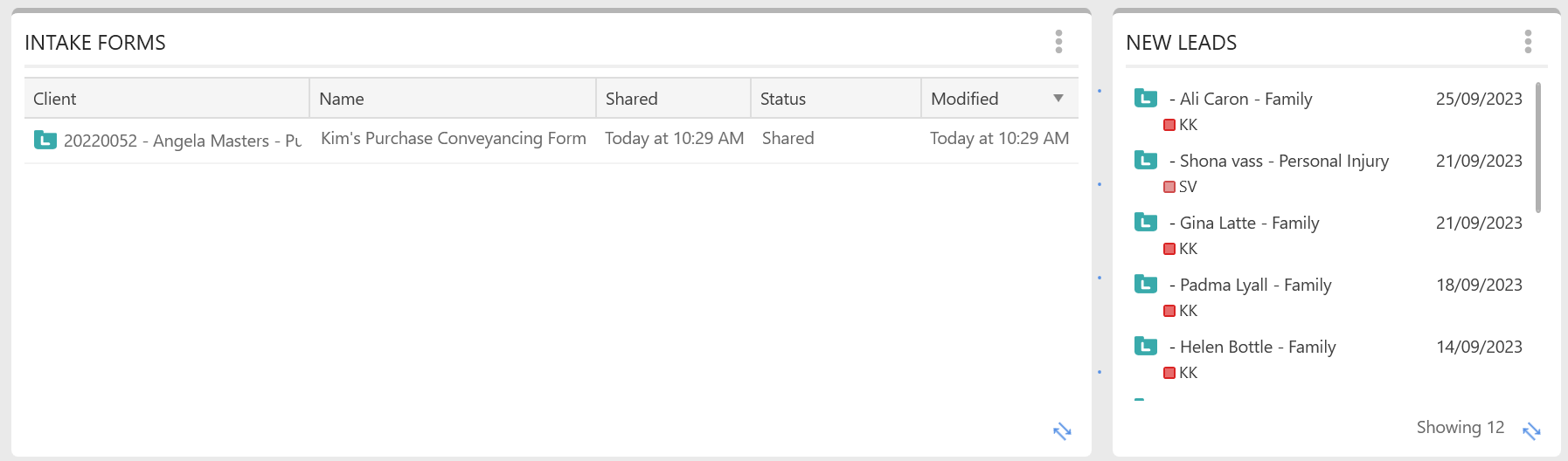Refresh the Intake Forms panel
The width and height of the screenshot is (1568, 461).
tap(1062, 431)
